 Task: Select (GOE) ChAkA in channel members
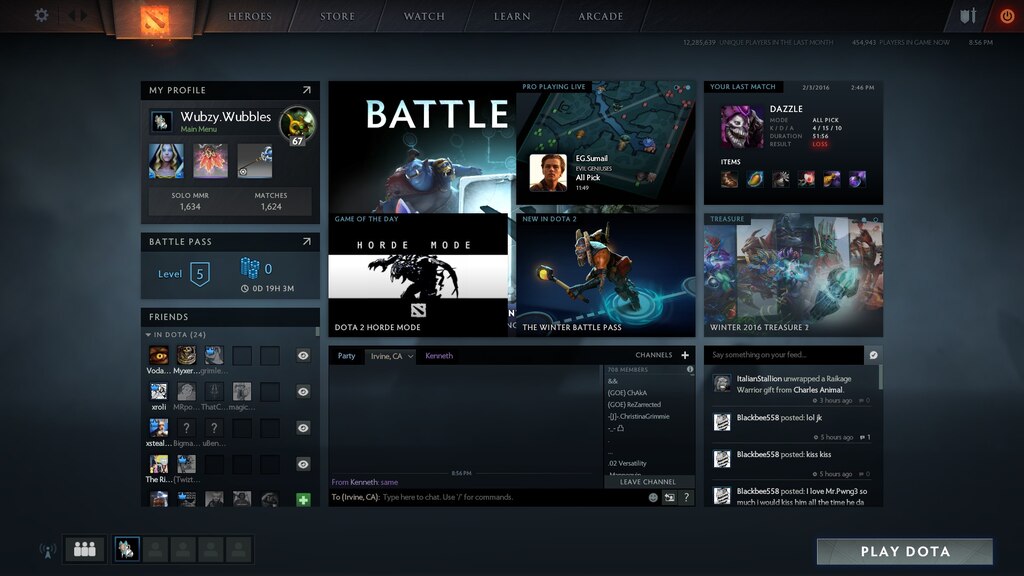click(627, 393)
